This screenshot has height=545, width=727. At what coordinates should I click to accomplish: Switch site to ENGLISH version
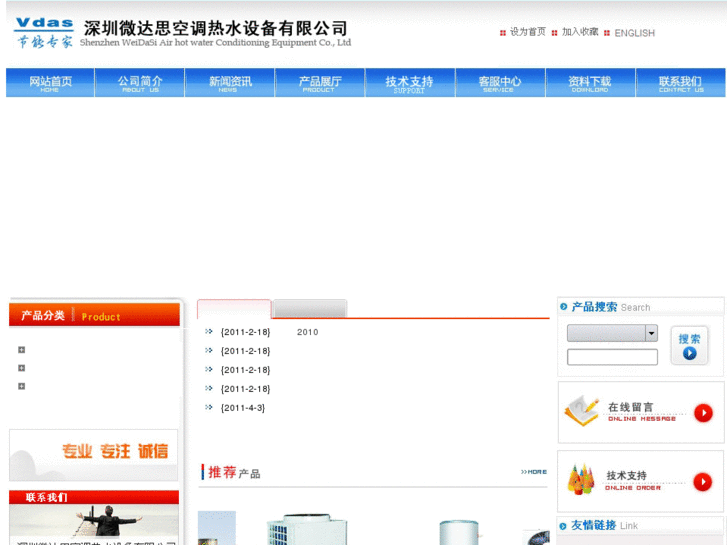click(634, 33)
